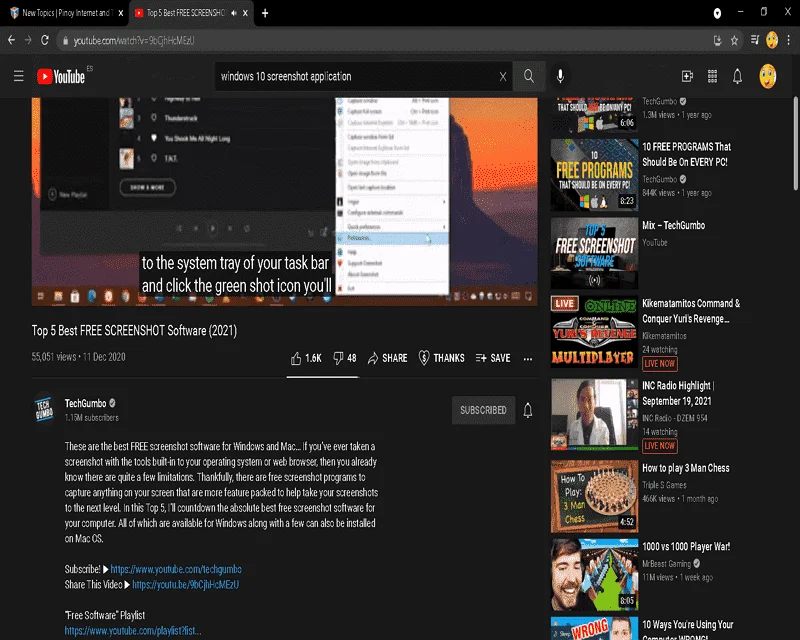Open the Create video camera icon

[687, 77]
